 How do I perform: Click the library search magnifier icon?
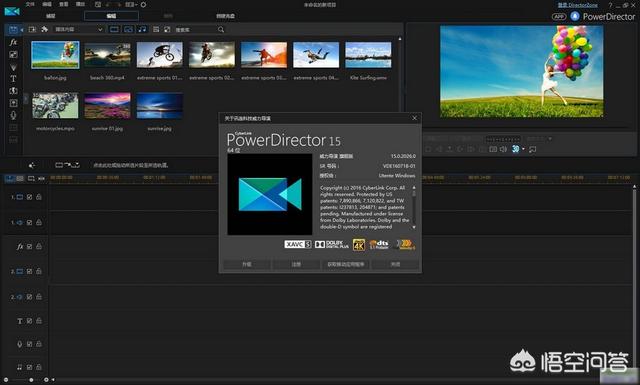pyautogui.click(x=221, y=29)
